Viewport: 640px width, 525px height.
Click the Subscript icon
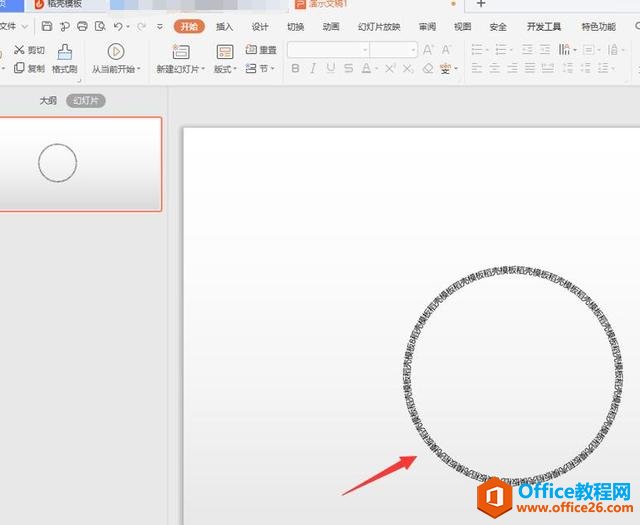408,68
